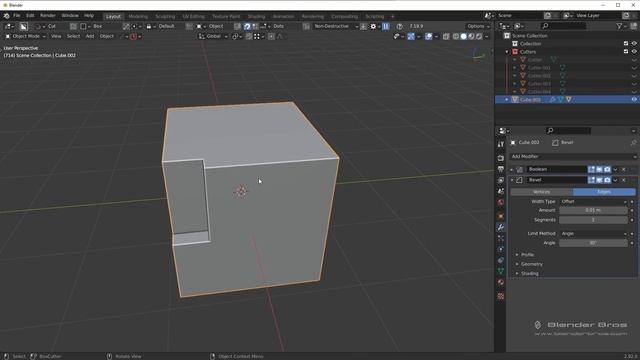Uncheck the Cutters collection exclude checkbox
640x360 pixels.
626,52
